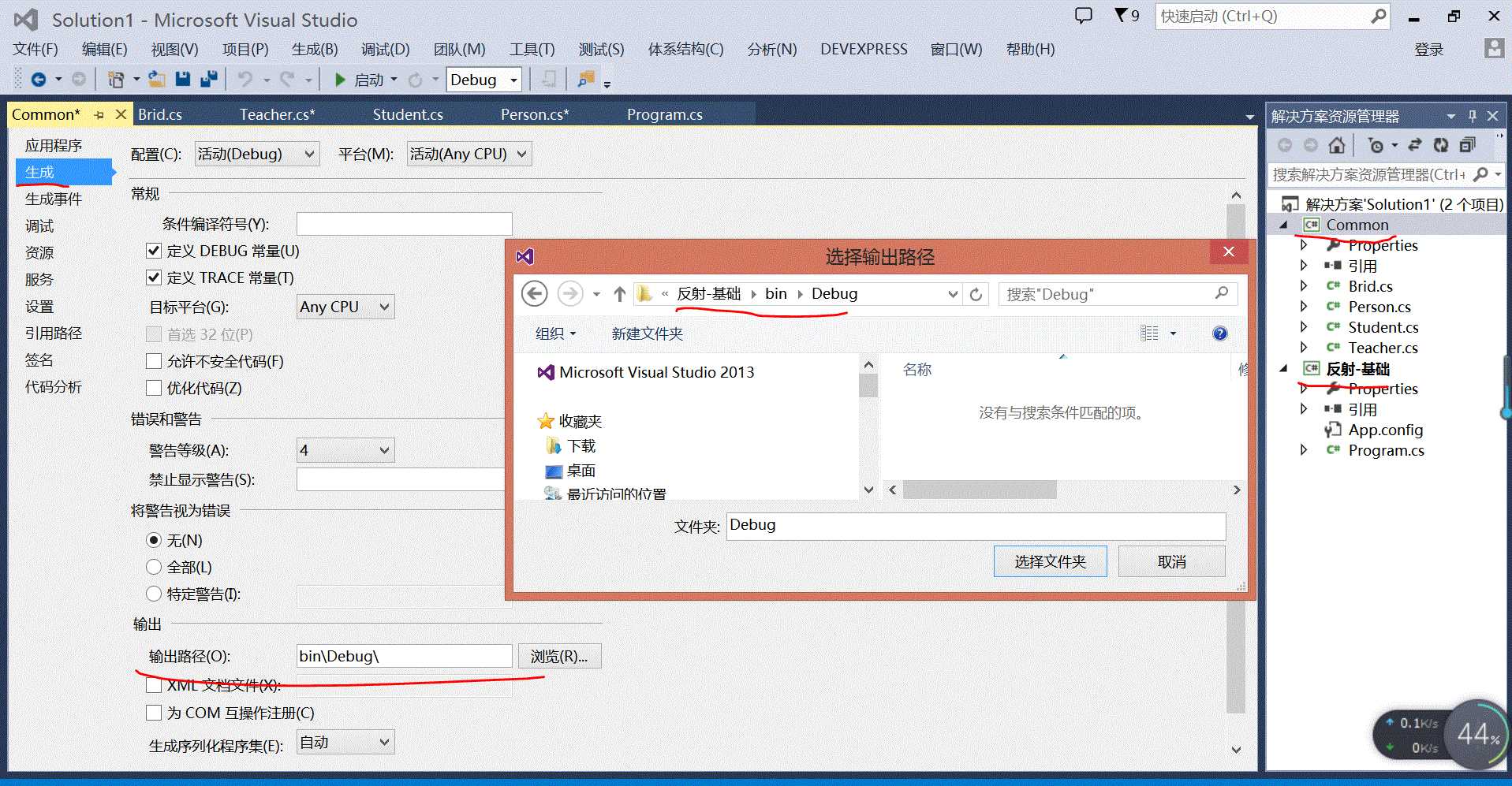Screen dimensions: 1512x786
Task: Click the Find in Files toolbar icon
Action: (x=586, y=80)
